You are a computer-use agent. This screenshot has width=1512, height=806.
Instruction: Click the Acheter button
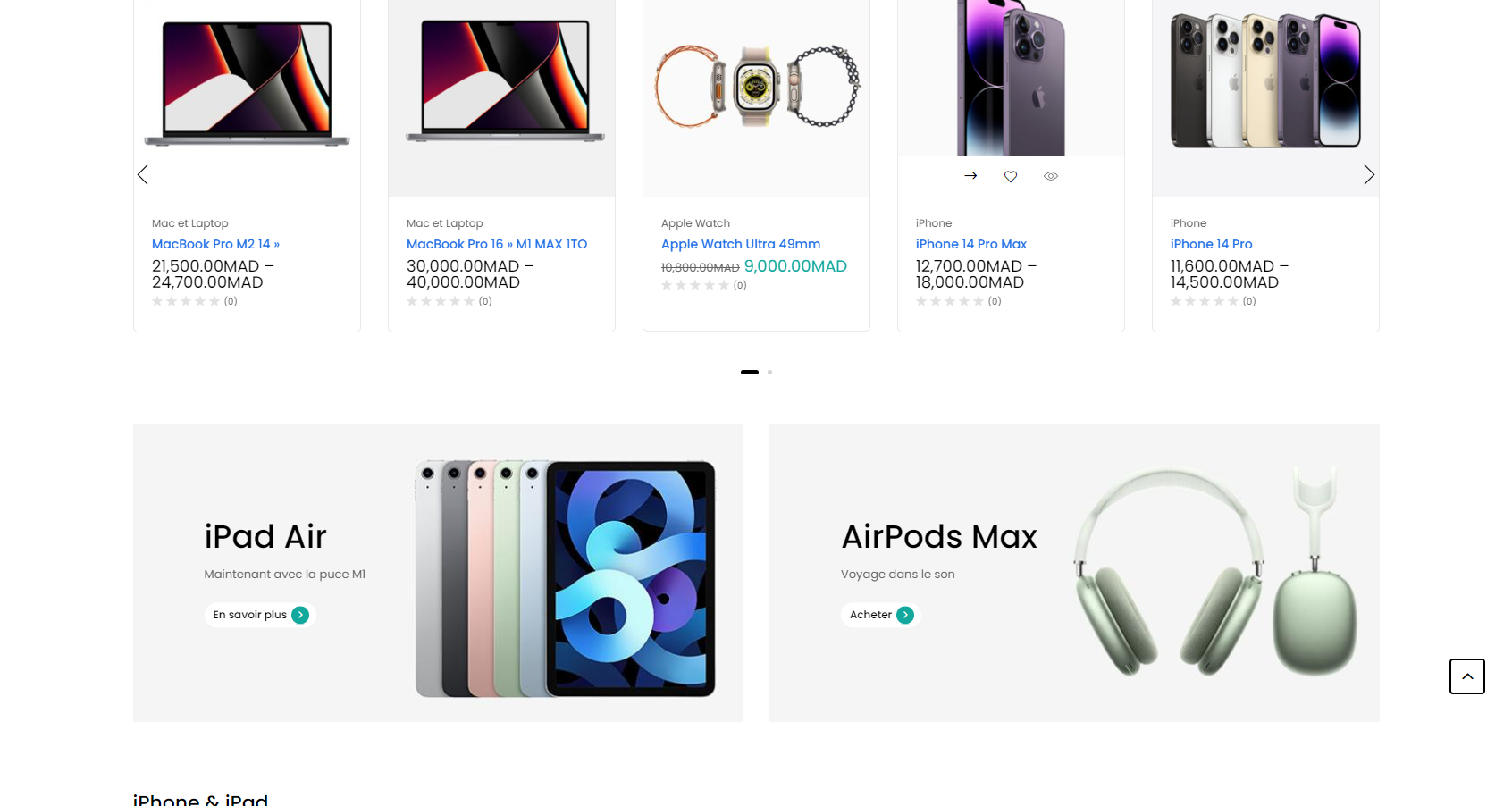tap(880, 615)
